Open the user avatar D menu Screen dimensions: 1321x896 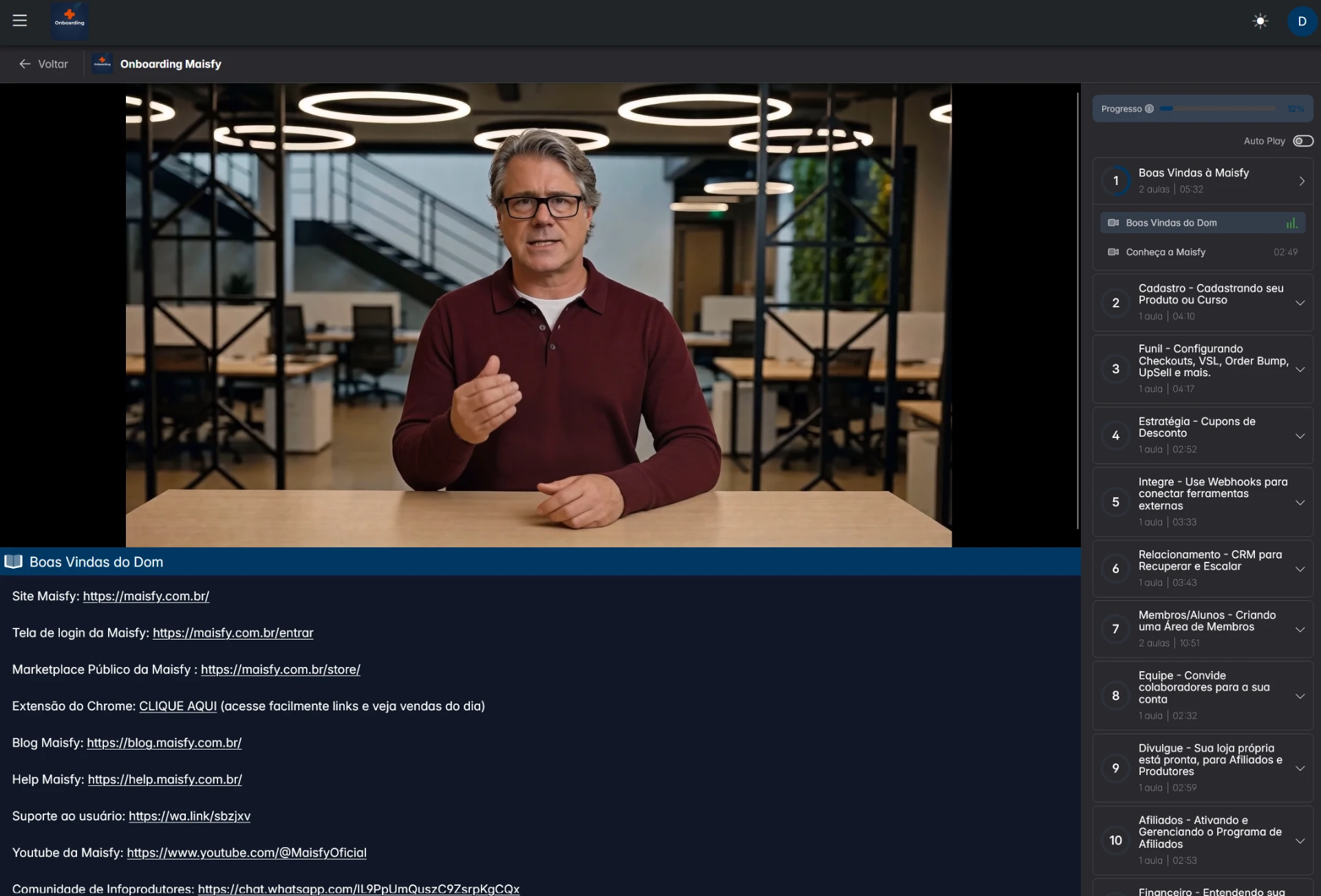click(x=1302, y=21)
